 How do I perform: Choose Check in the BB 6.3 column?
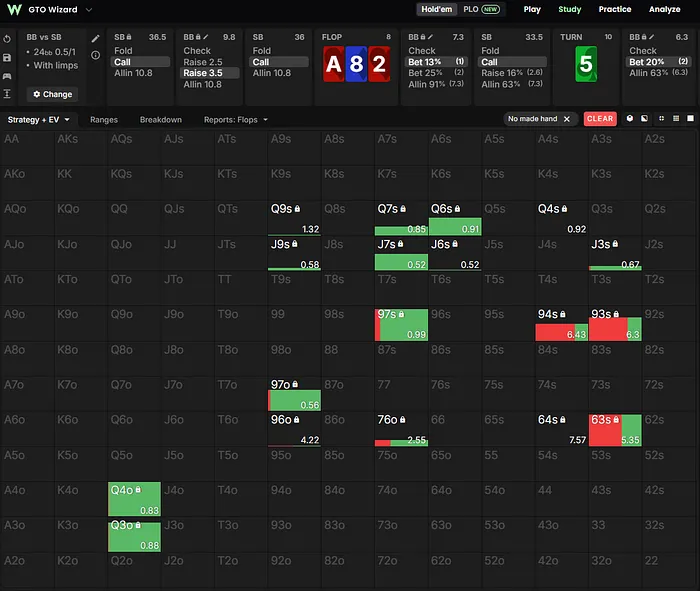coord(658,51)
